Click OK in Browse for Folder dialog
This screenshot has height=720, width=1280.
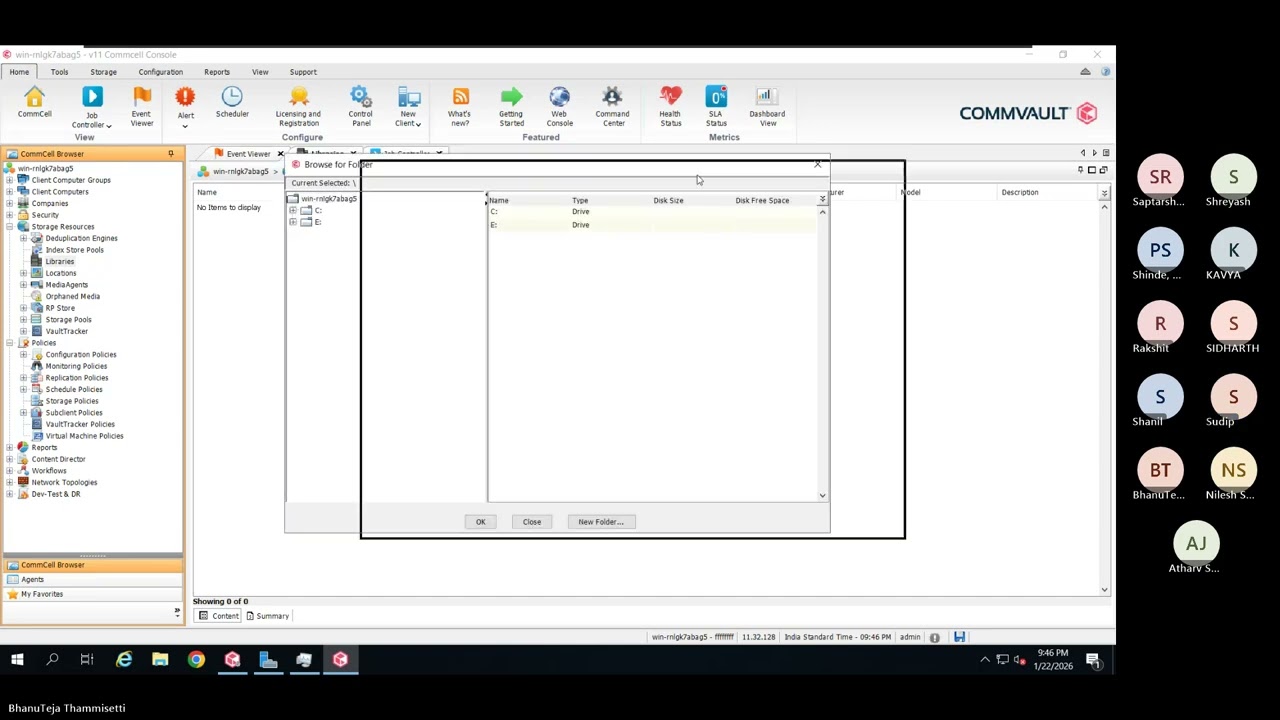click(x=480, y=522)
